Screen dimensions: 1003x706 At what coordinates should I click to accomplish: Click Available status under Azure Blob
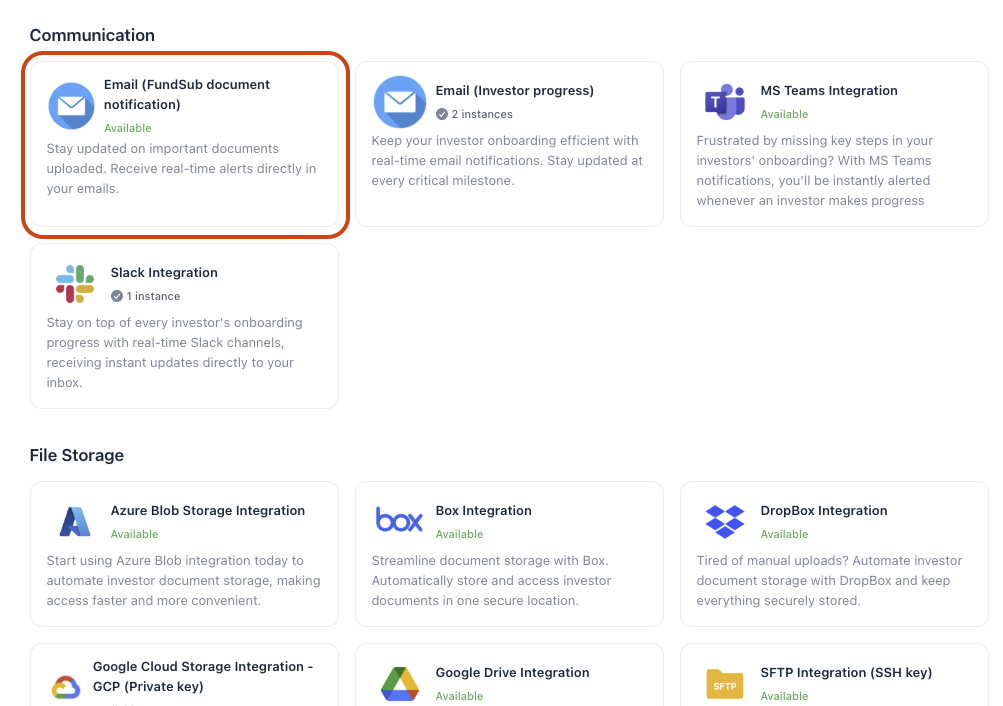click(x=134, y=534)
